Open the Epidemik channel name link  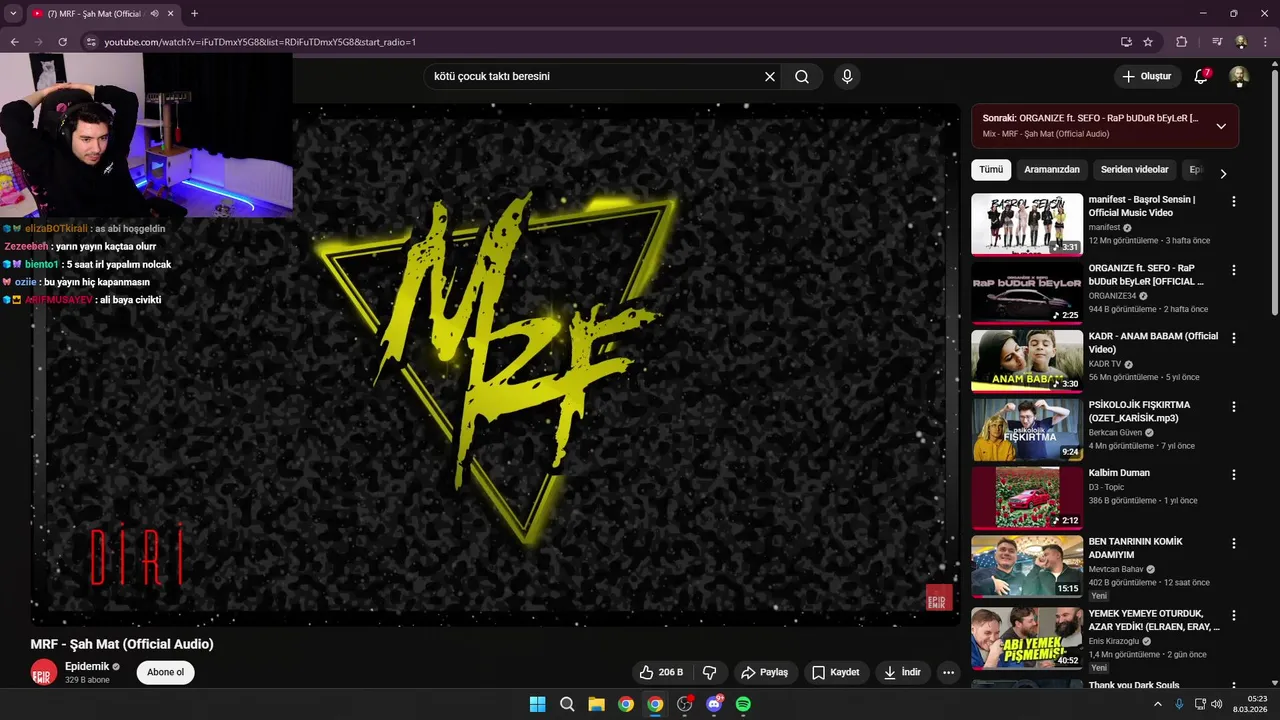(x=87, y=666)
